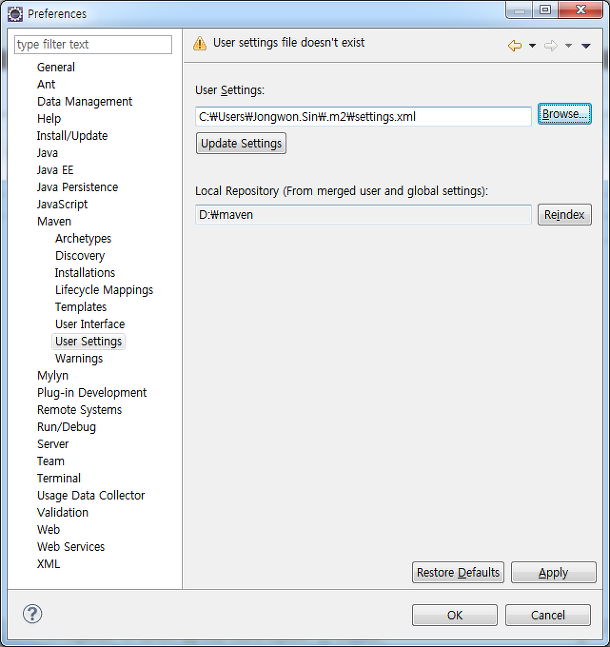Click the 'User Settings:' label

(229, 90)
